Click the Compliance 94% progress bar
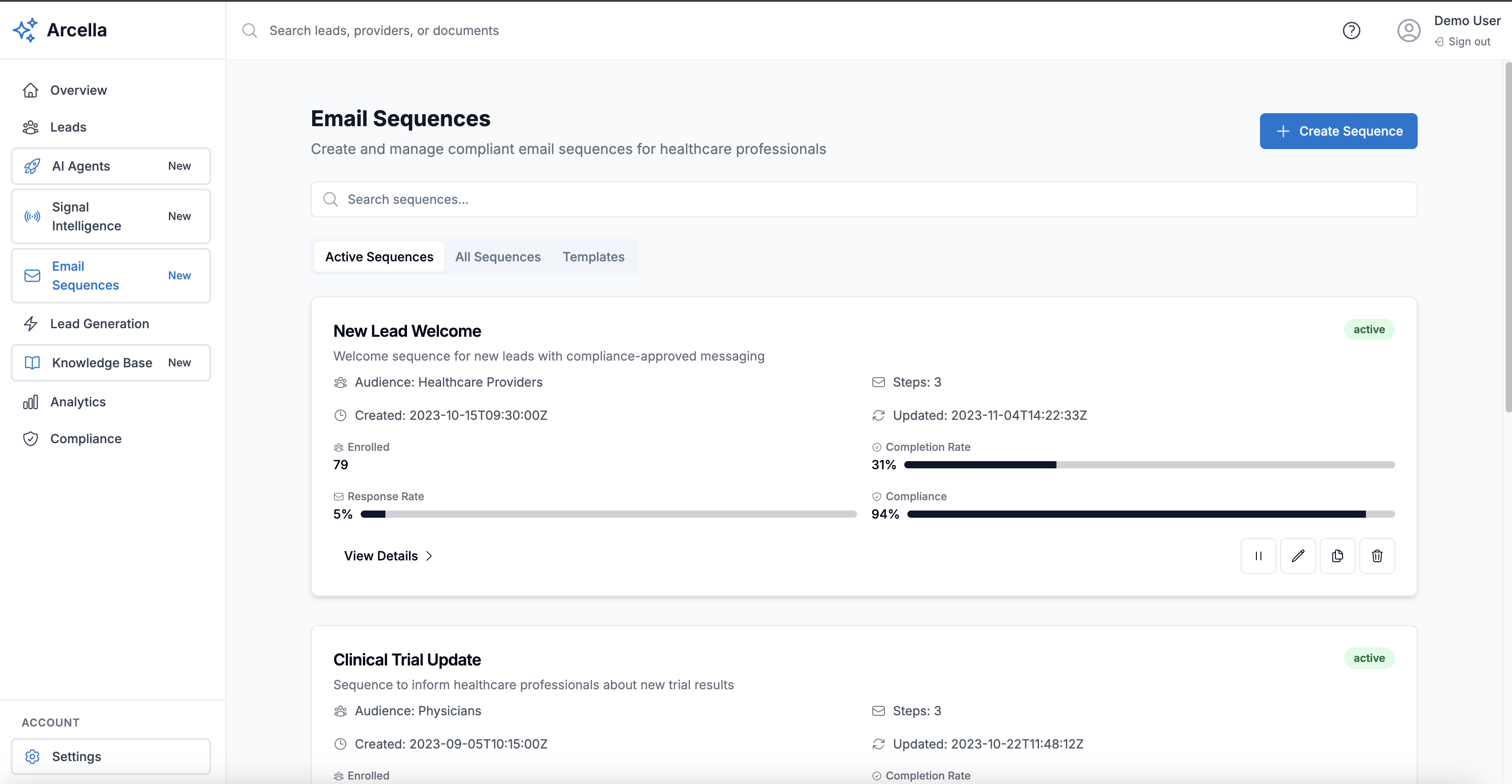The height and width of the screenshot is (784, 1512). [x=1150, y=514]
